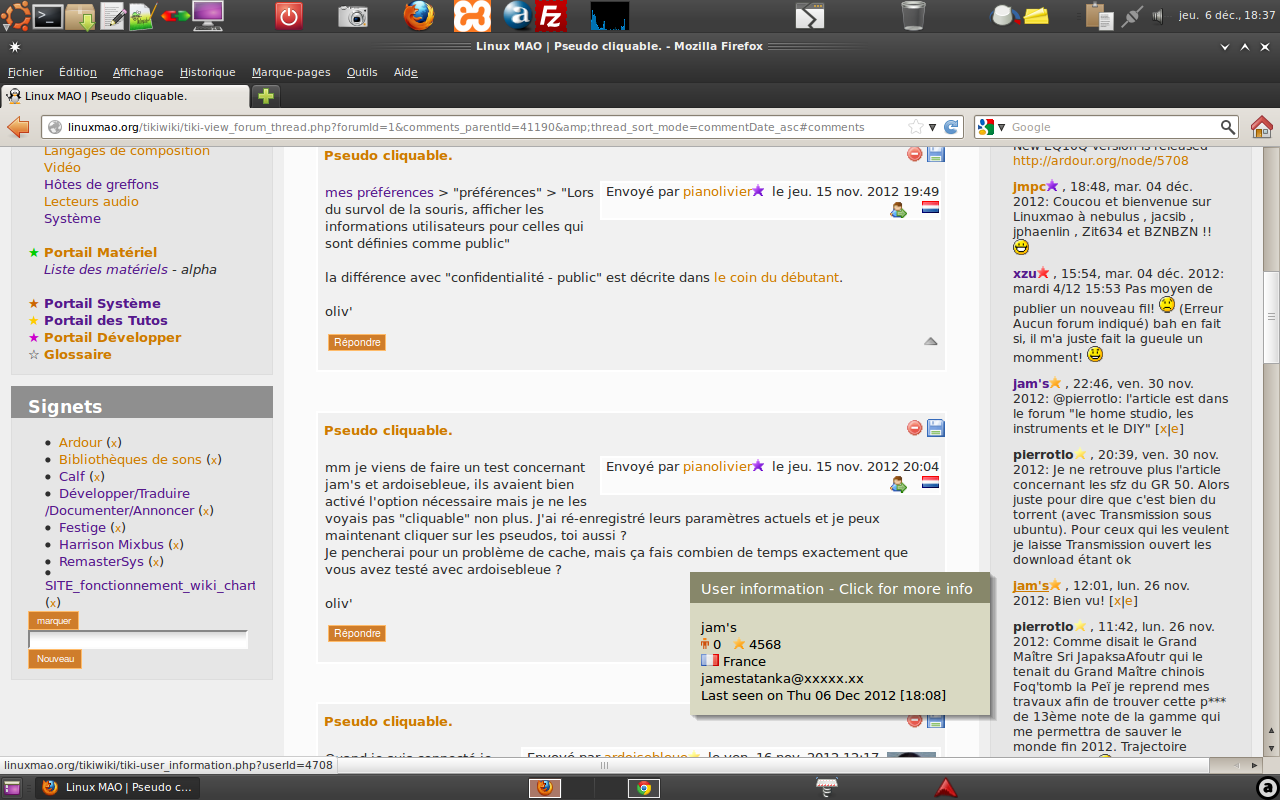Open the Outils menu
Image resolution: width=1280 pixels, height=800 pixels.
click(x=362, y=72)
